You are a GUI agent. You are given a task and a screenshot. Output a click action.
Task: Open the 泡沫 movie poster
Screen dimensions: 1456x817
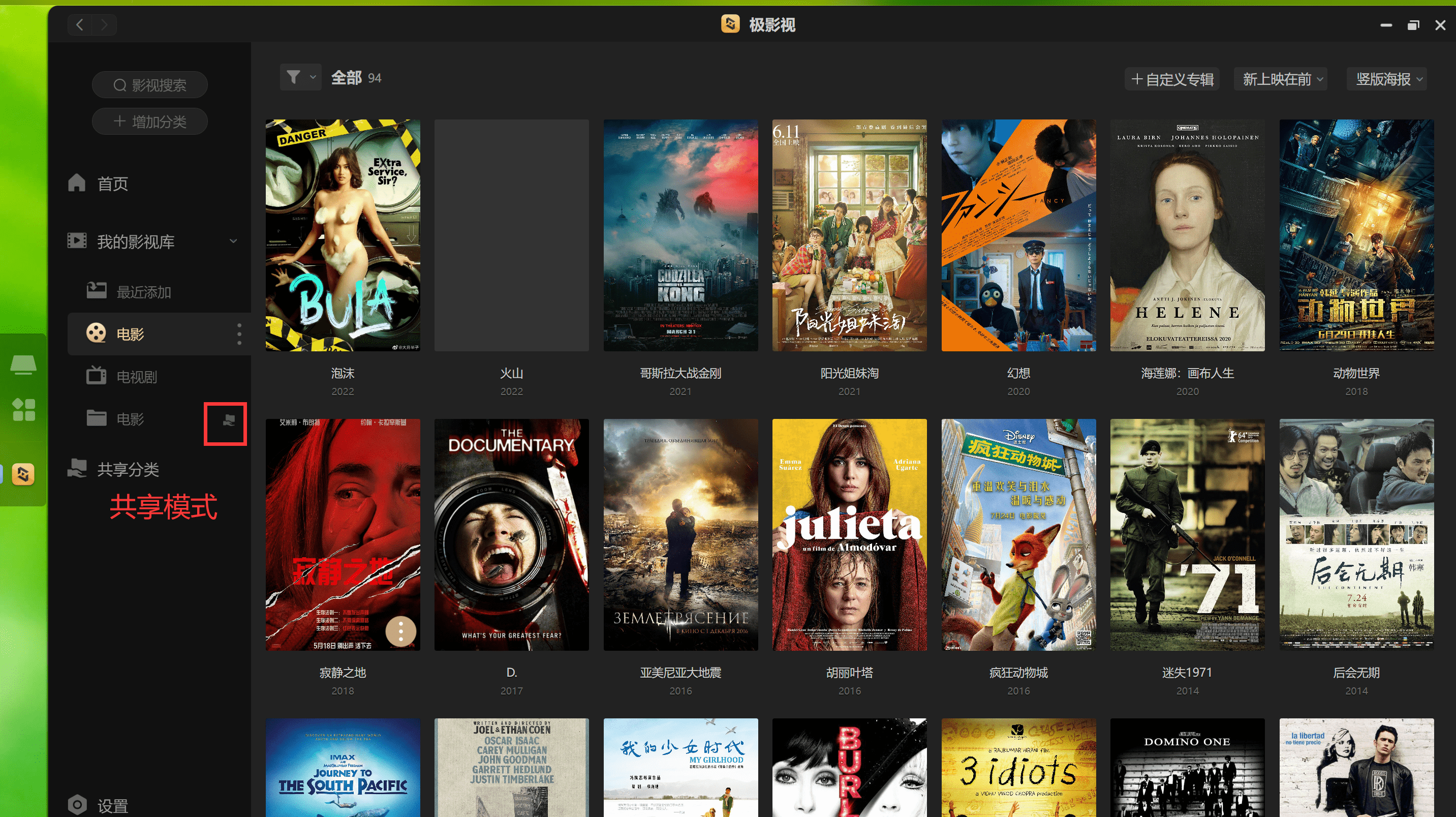tap(343, 235)
